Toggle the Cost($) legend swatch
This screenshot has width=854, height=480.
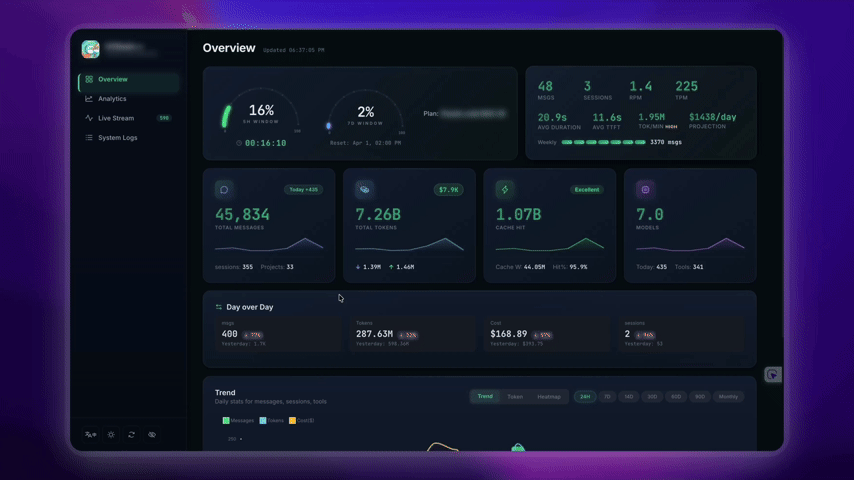[x=292, y=421]
